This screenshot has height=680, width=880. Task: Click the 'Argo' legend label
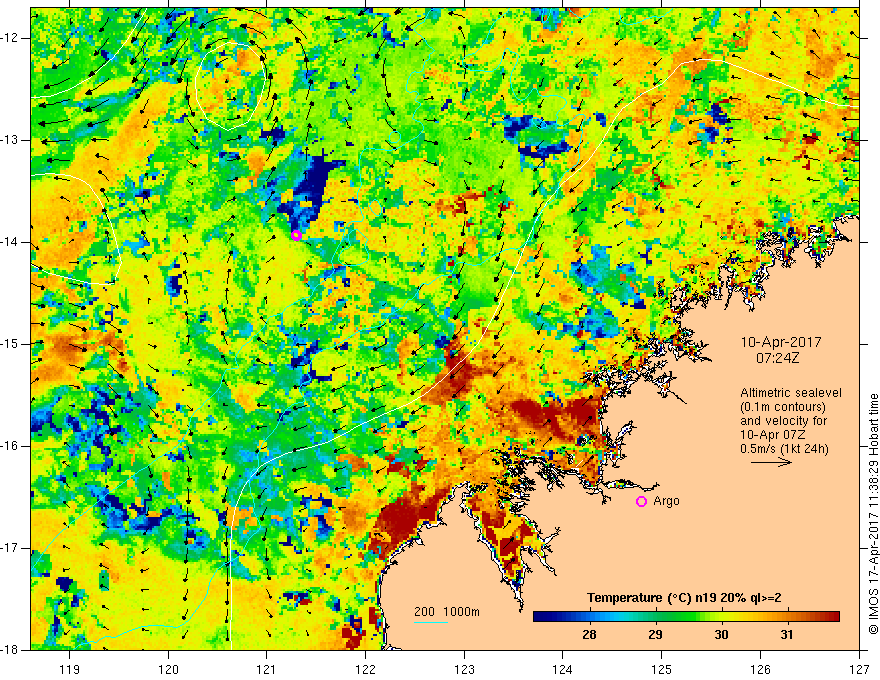pyautogui.click(x=666, y=501)
